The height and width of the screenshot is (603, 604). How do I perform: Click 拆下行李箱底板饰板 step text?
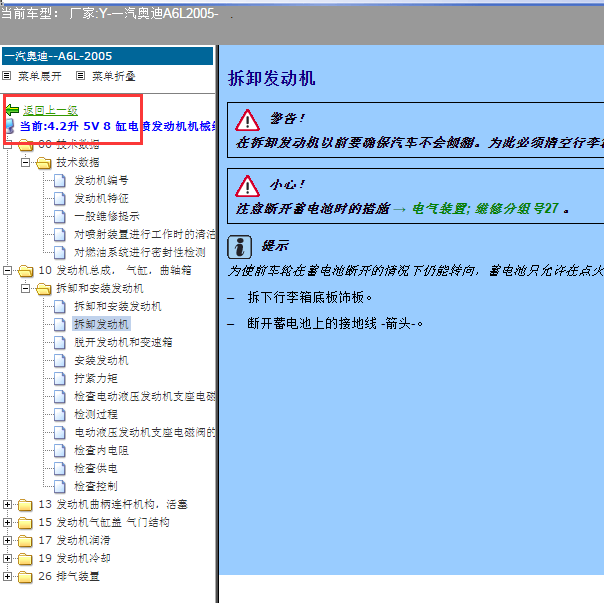point(310,297)
